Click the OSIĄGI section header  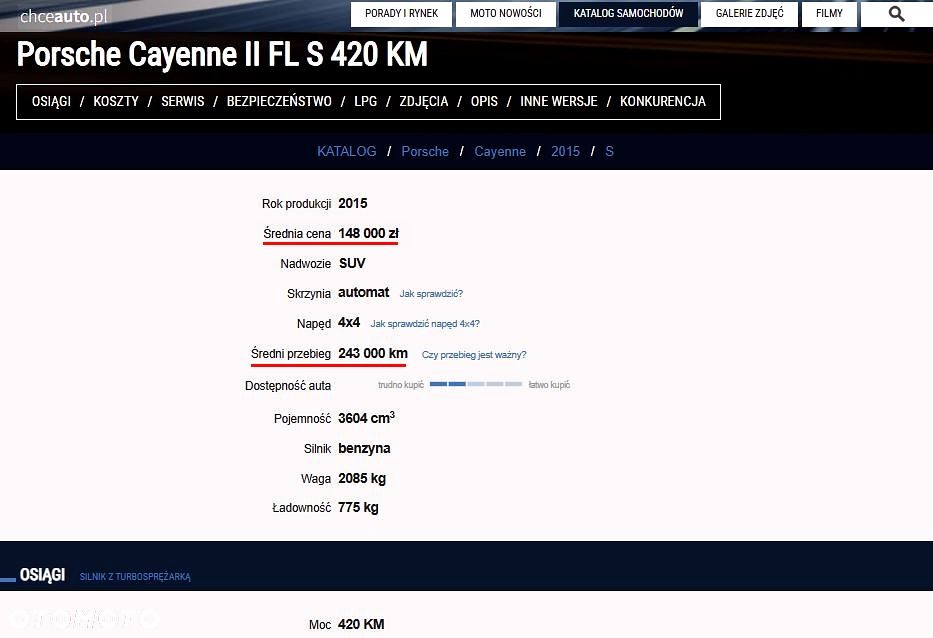point(42,575)
